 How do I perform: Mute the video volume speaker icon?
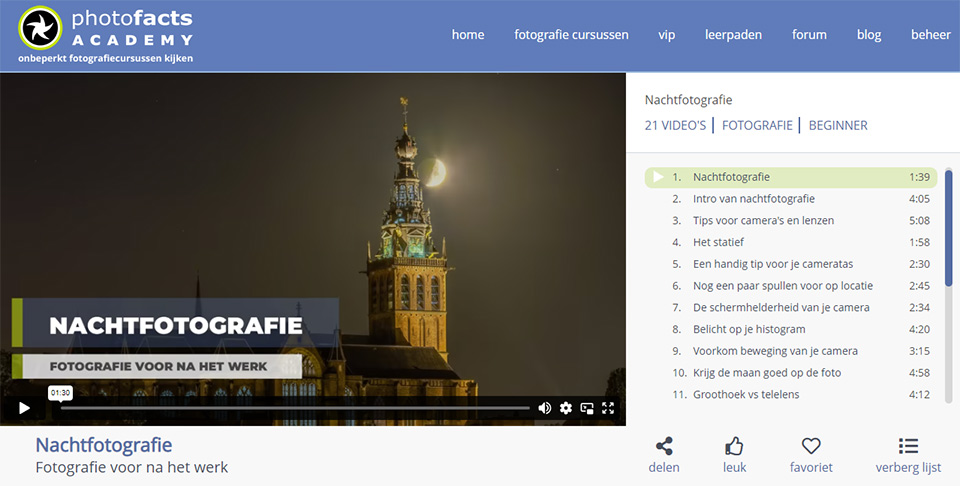coord(544,408)
